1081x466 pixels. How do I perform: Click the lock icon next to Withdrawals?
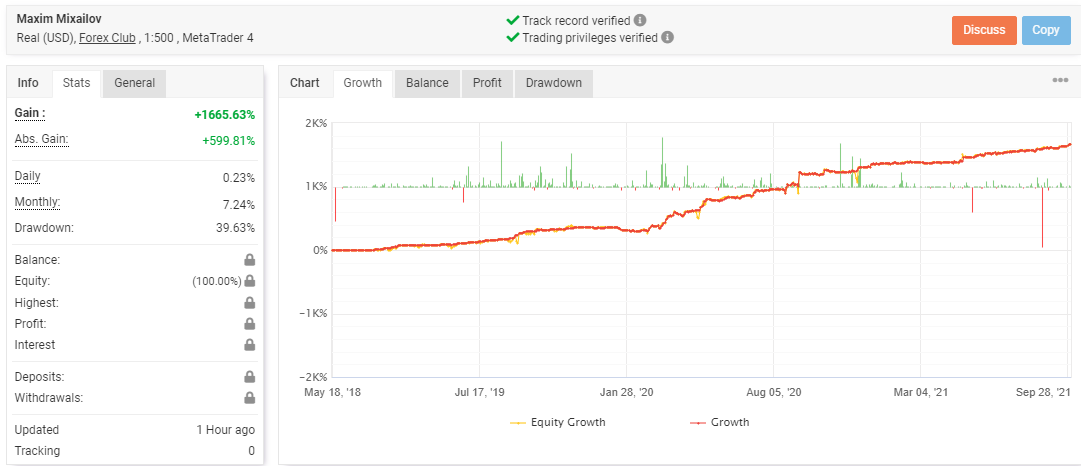[x=249, y=398]
